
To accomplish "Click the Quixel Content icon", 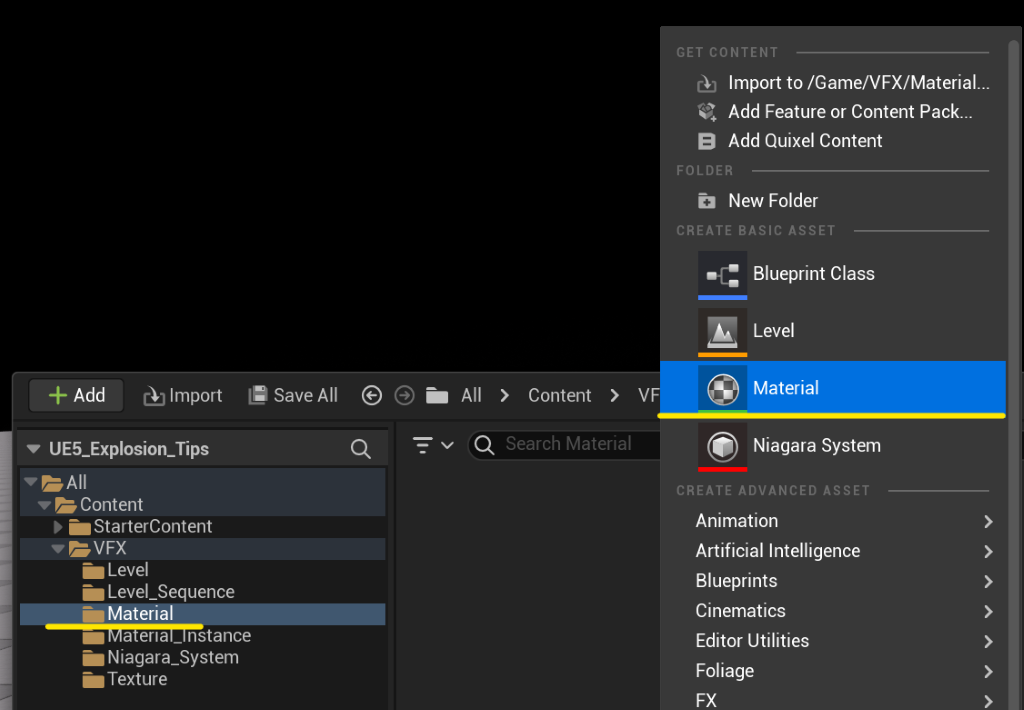I will pos(707,140).
